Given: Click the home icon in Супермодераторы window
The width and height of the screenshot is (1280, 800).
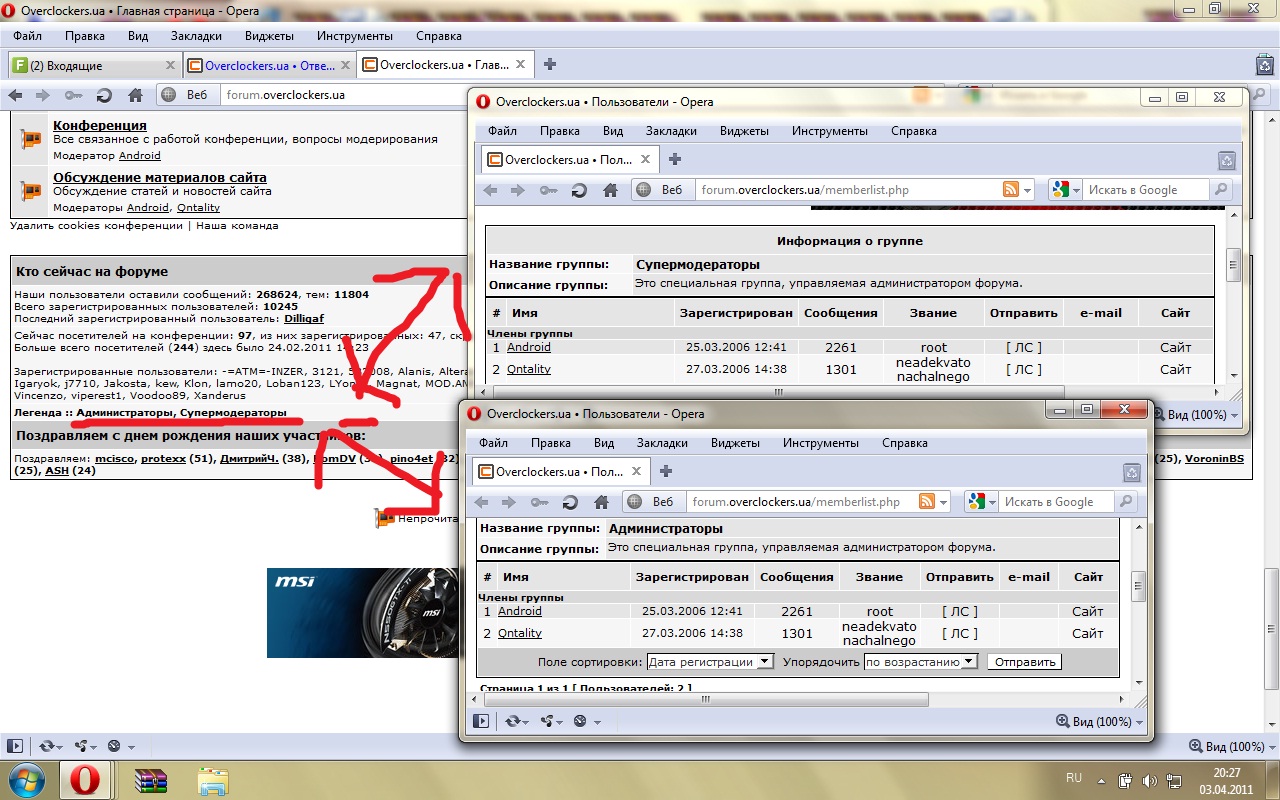Looking at the screenshot, I should [610, 190].
